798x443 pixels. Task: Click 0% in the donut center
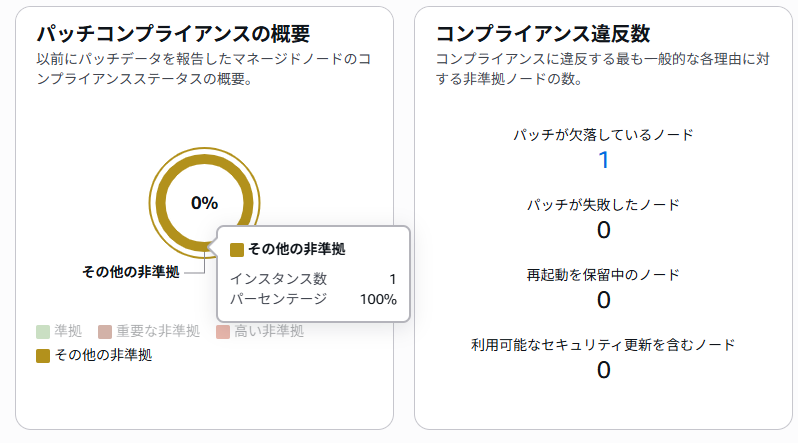(x=204, y=203)
